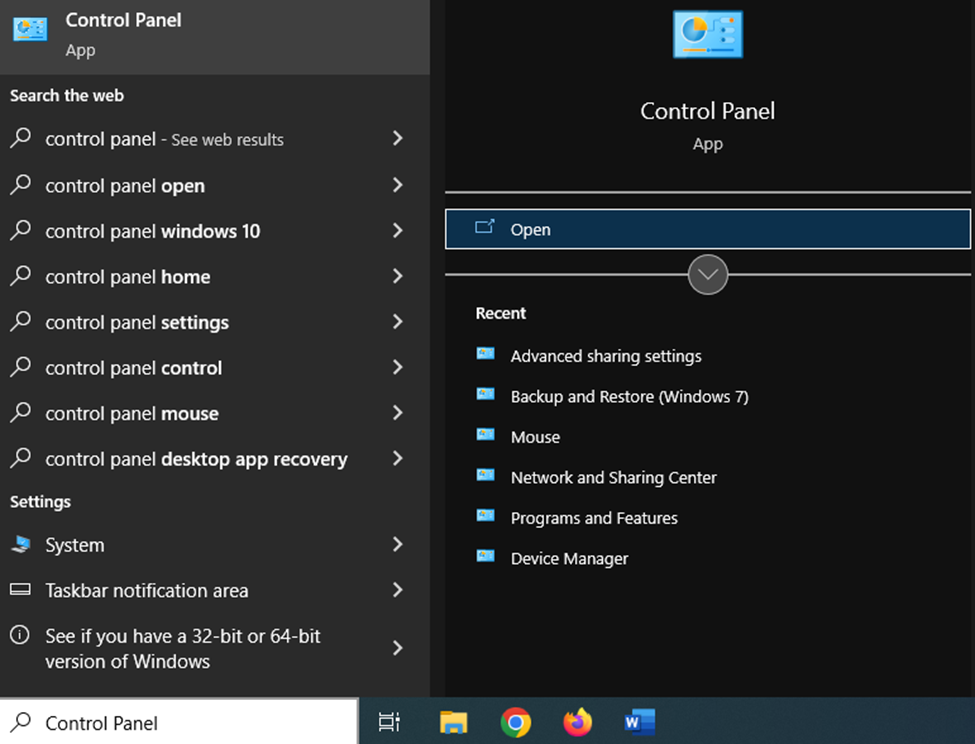Click the Task View icon
Image resolution: width=975 pixels, height=744 pixels.
(x=390, y=722)
